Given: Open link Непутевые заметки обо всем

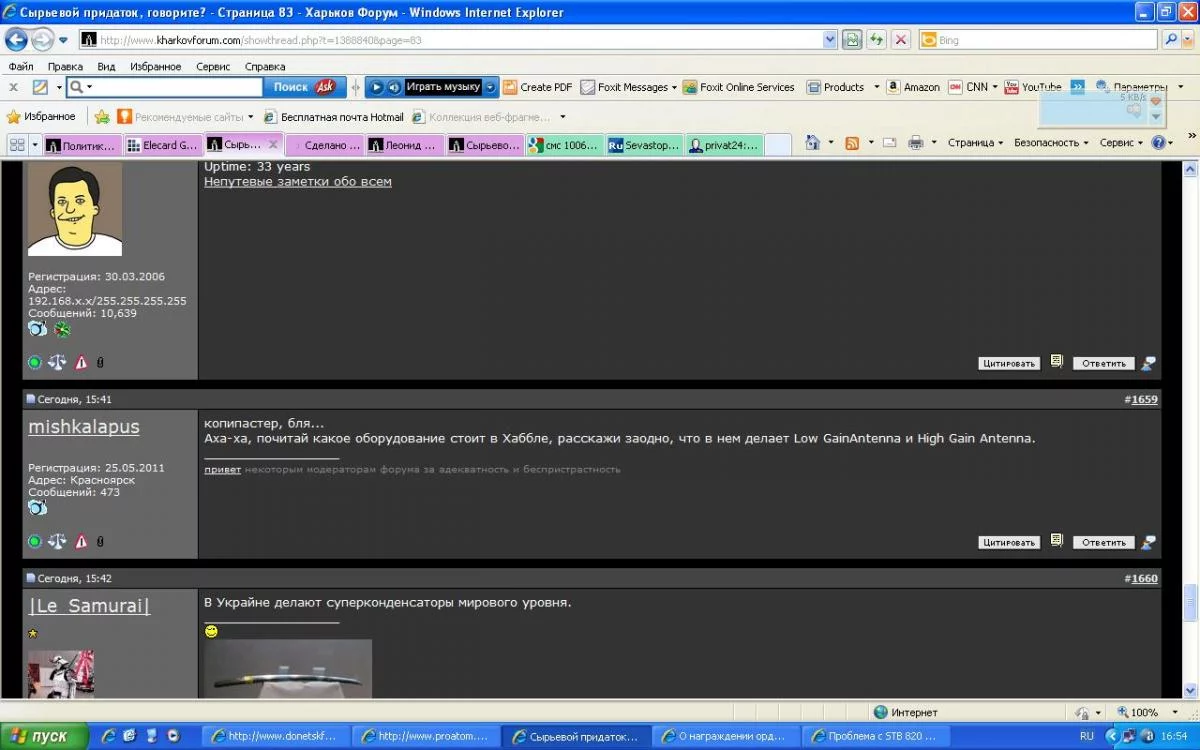Looking at the screenshot, I should tap(298, 182).
